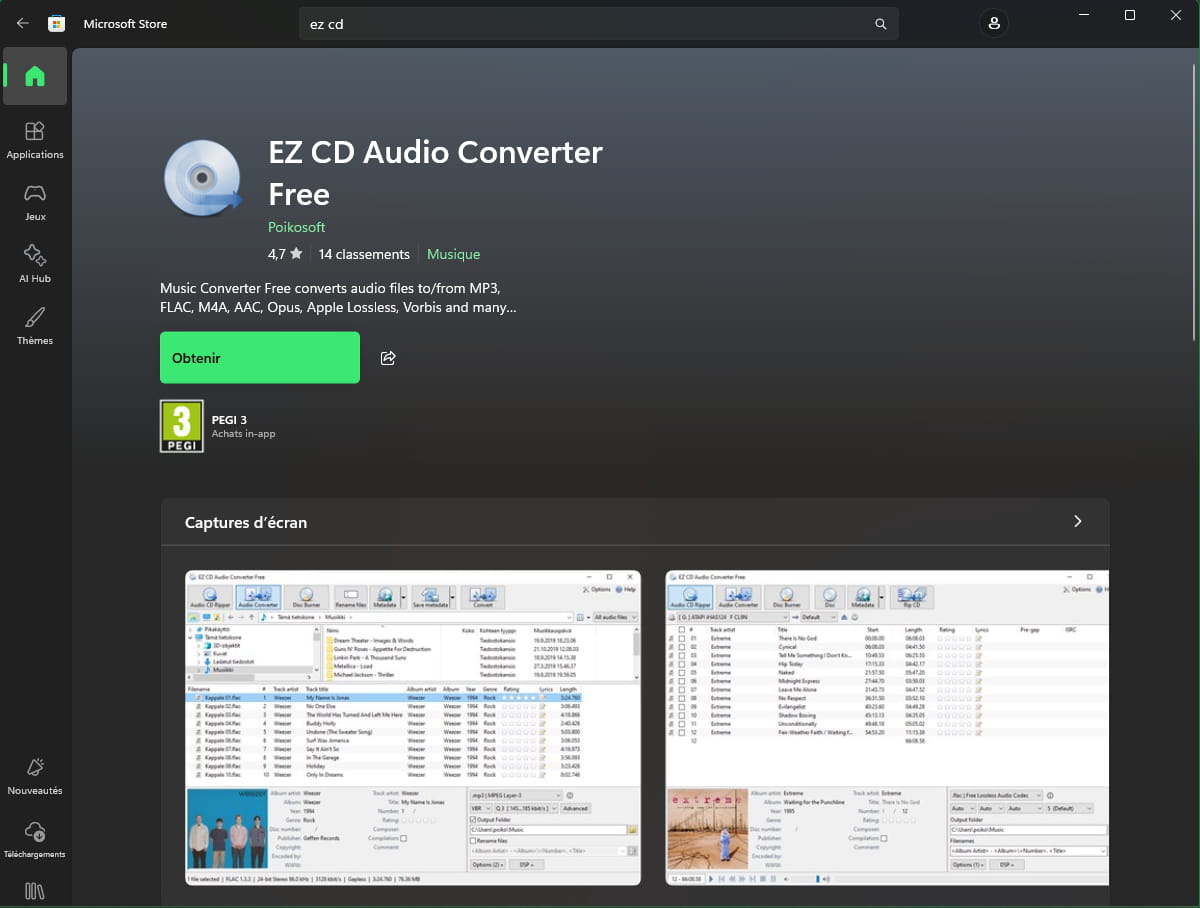Screen dimensions: 1200x908
Task: Open the second screenshot showing Audio CD Ripper
Action: [x=887, y=727]
